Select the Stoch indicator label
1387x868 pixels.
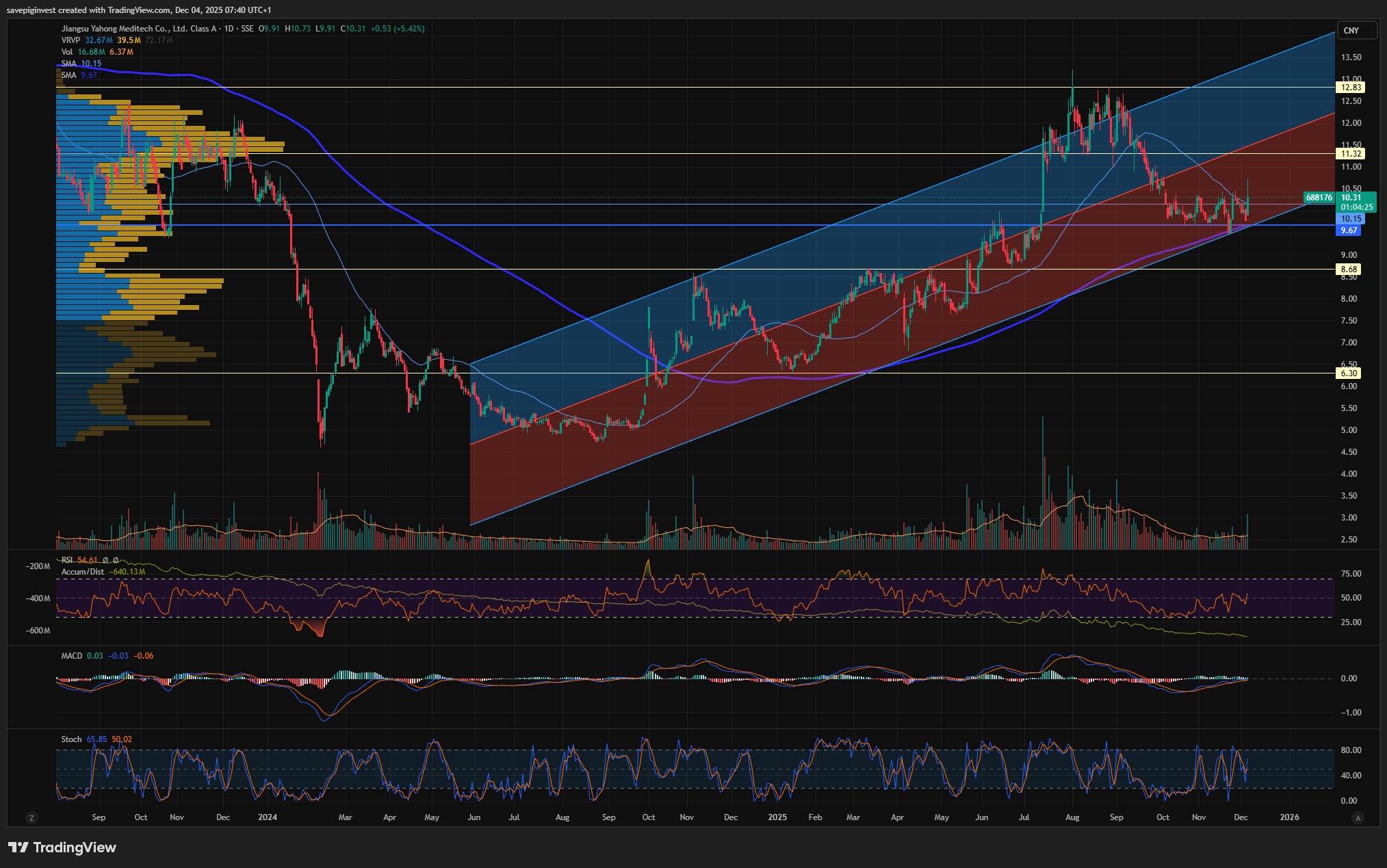click(x=71, y=739)
